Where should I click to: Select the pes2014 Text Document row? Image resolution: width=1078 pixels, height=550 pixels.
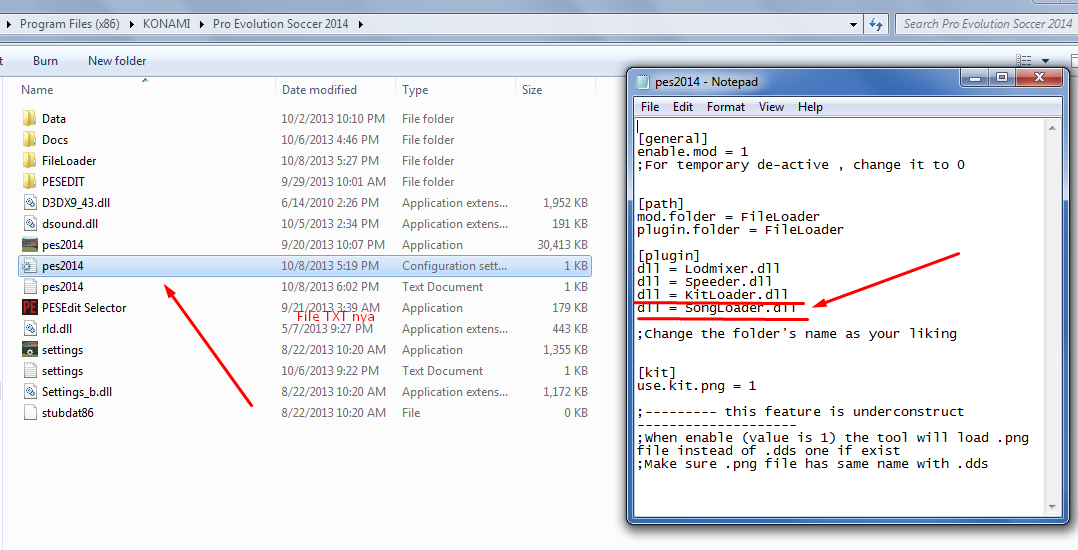pyautogui.click(x=305, y=287)
